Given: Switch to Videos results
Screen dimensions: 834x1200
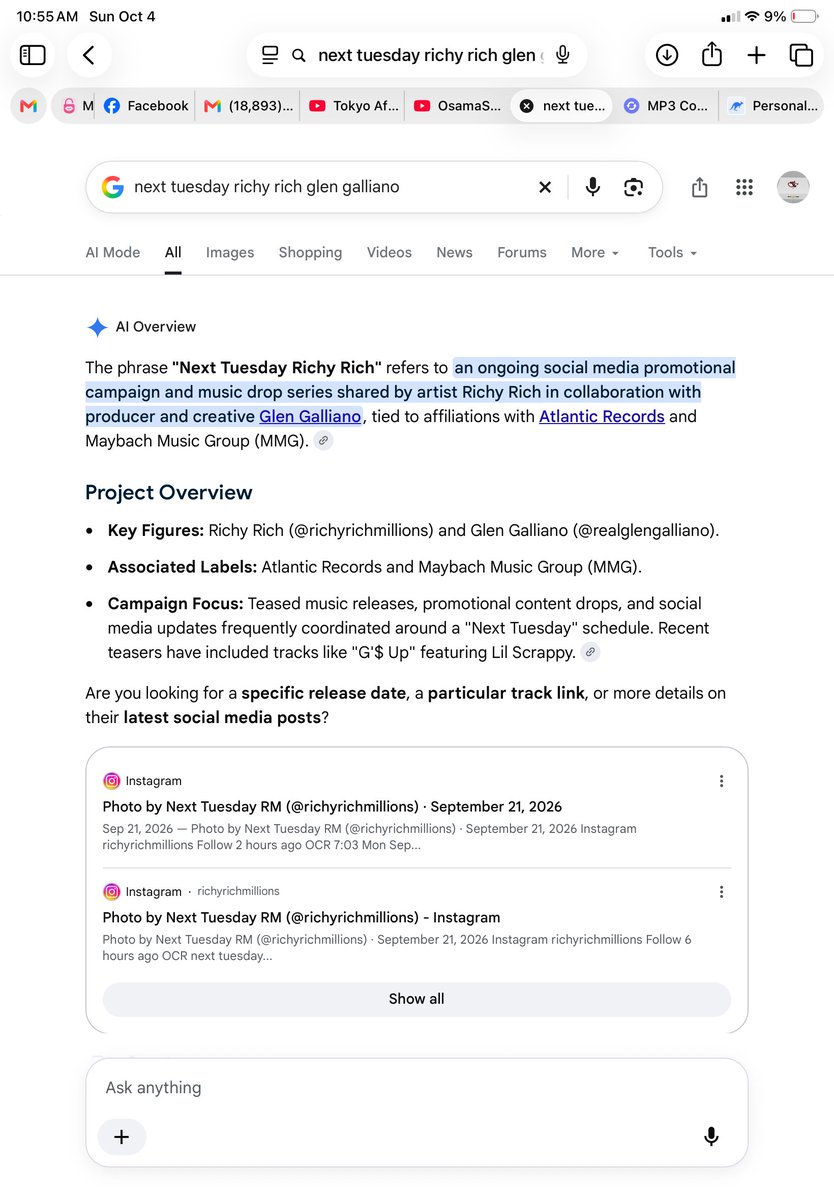Looking at the screenshot, I should pyautogui.click(x=389, y=253).
